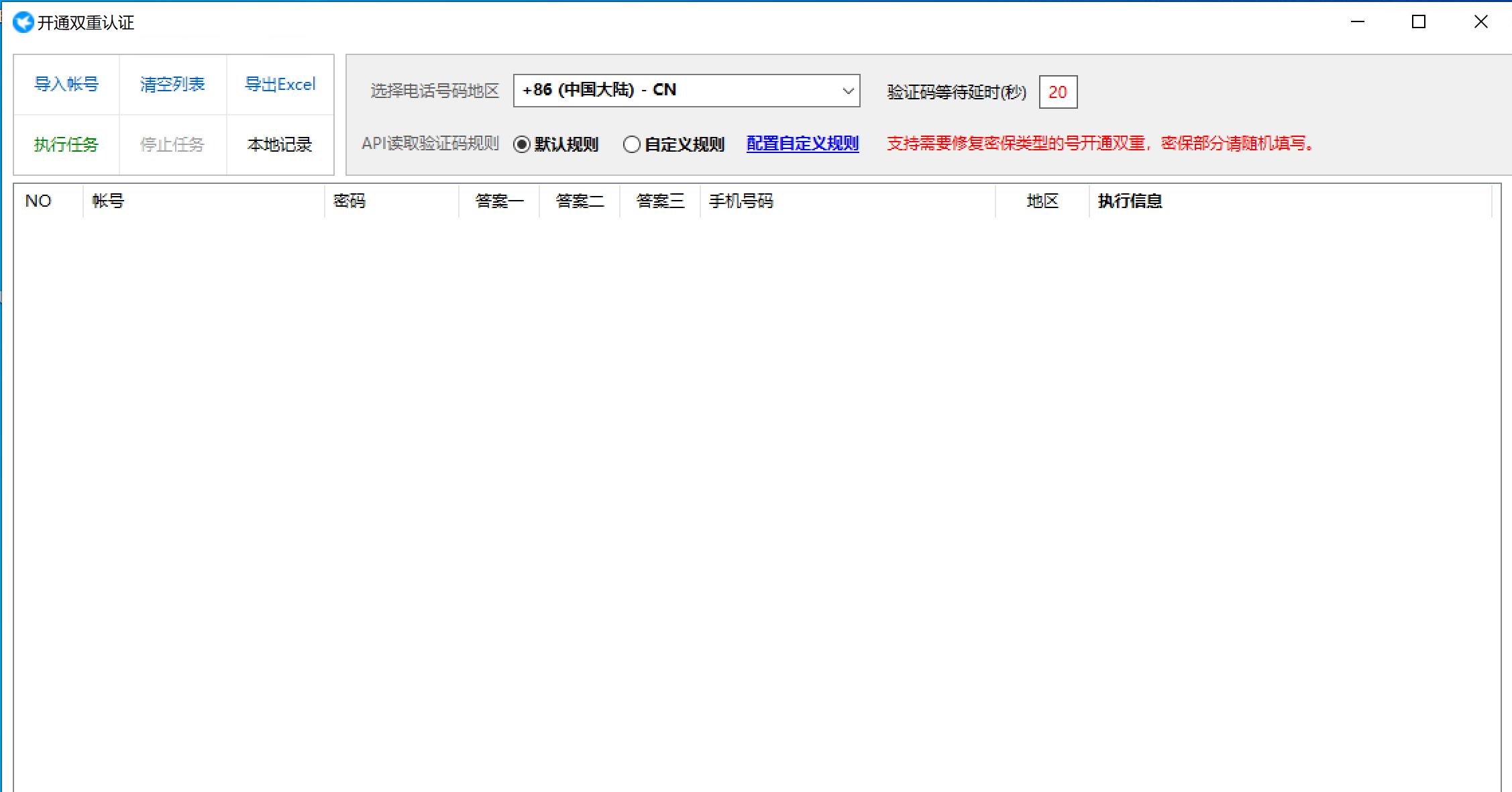This screenshot has height=792, width=1512.
Task: Click 清空列表 to clear the list
Action: click(x=172, y=85)
